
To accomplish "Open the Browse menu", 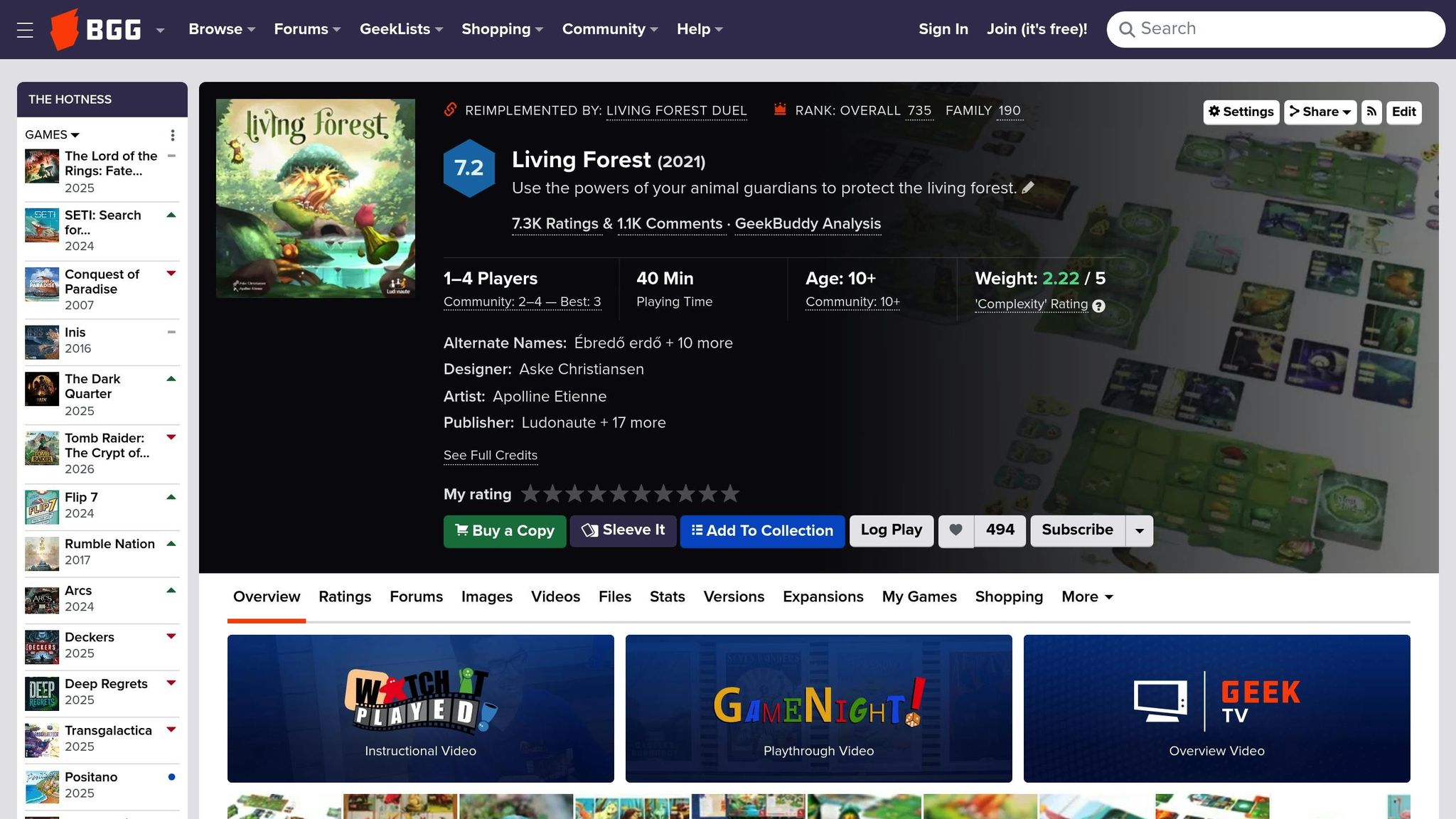I will [x=222, y=29].
